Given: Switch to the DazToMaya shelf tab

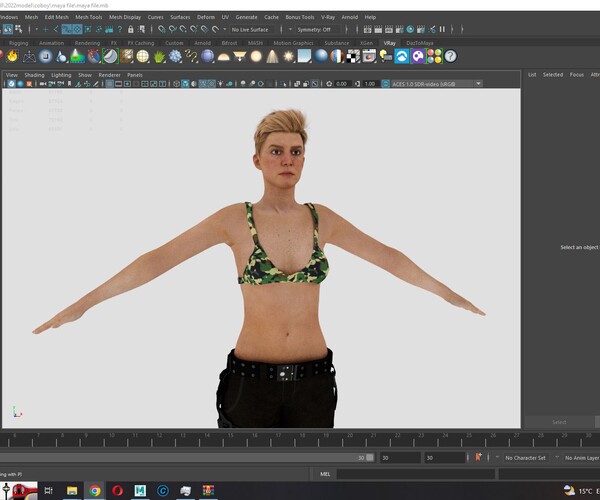Looking at the screenshot, I should [x=420, y=43].
